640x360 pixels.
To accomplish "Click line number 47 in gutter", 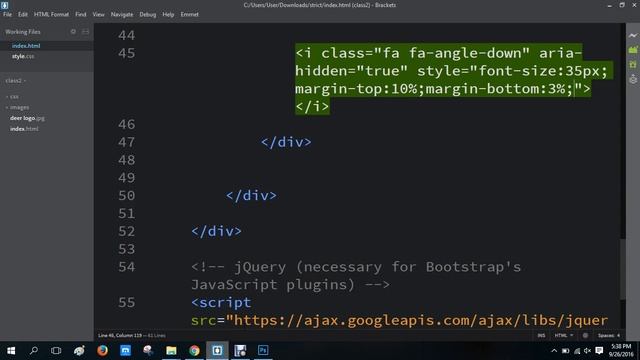I will (126, 142).
